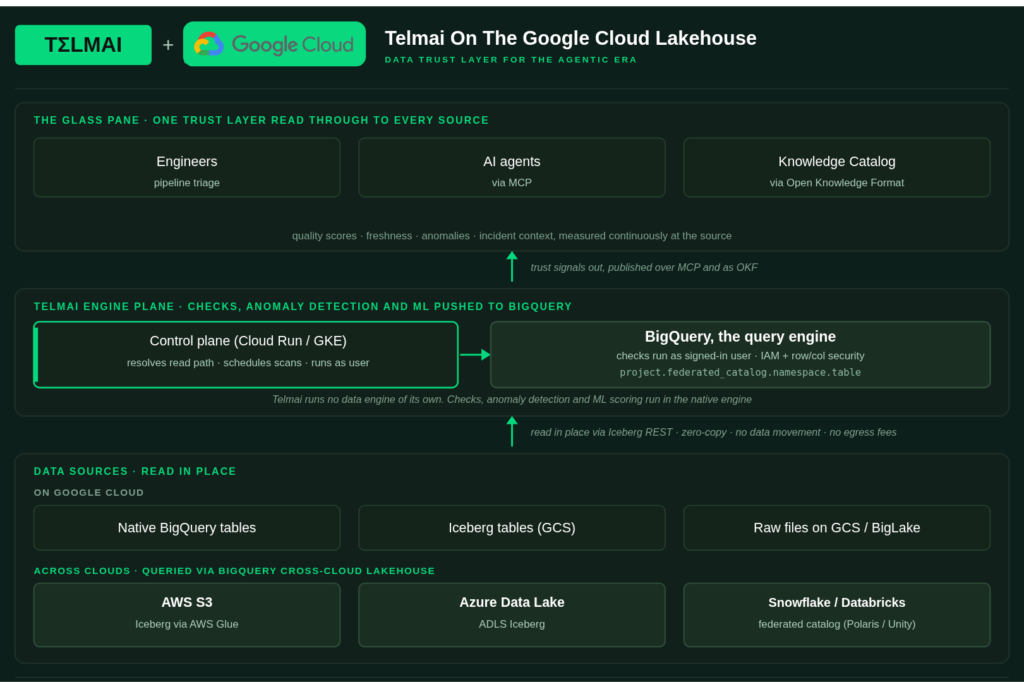This screenshot has height=682, width=1024.
Task: Click the project.federated_catalog.namespace.table path text
Action: [740, 372]
